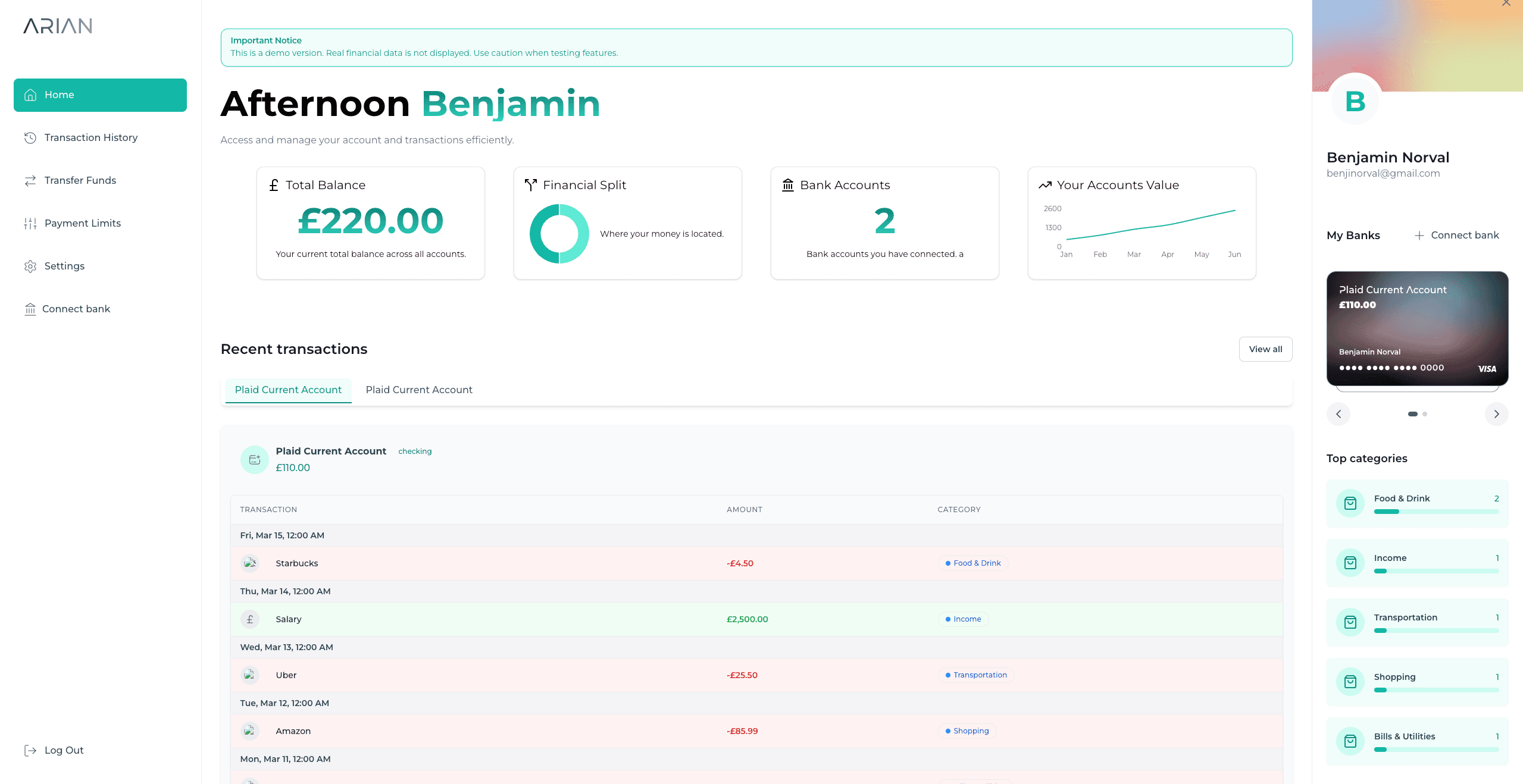Click View All recent transactions button

click(1265, 349)
